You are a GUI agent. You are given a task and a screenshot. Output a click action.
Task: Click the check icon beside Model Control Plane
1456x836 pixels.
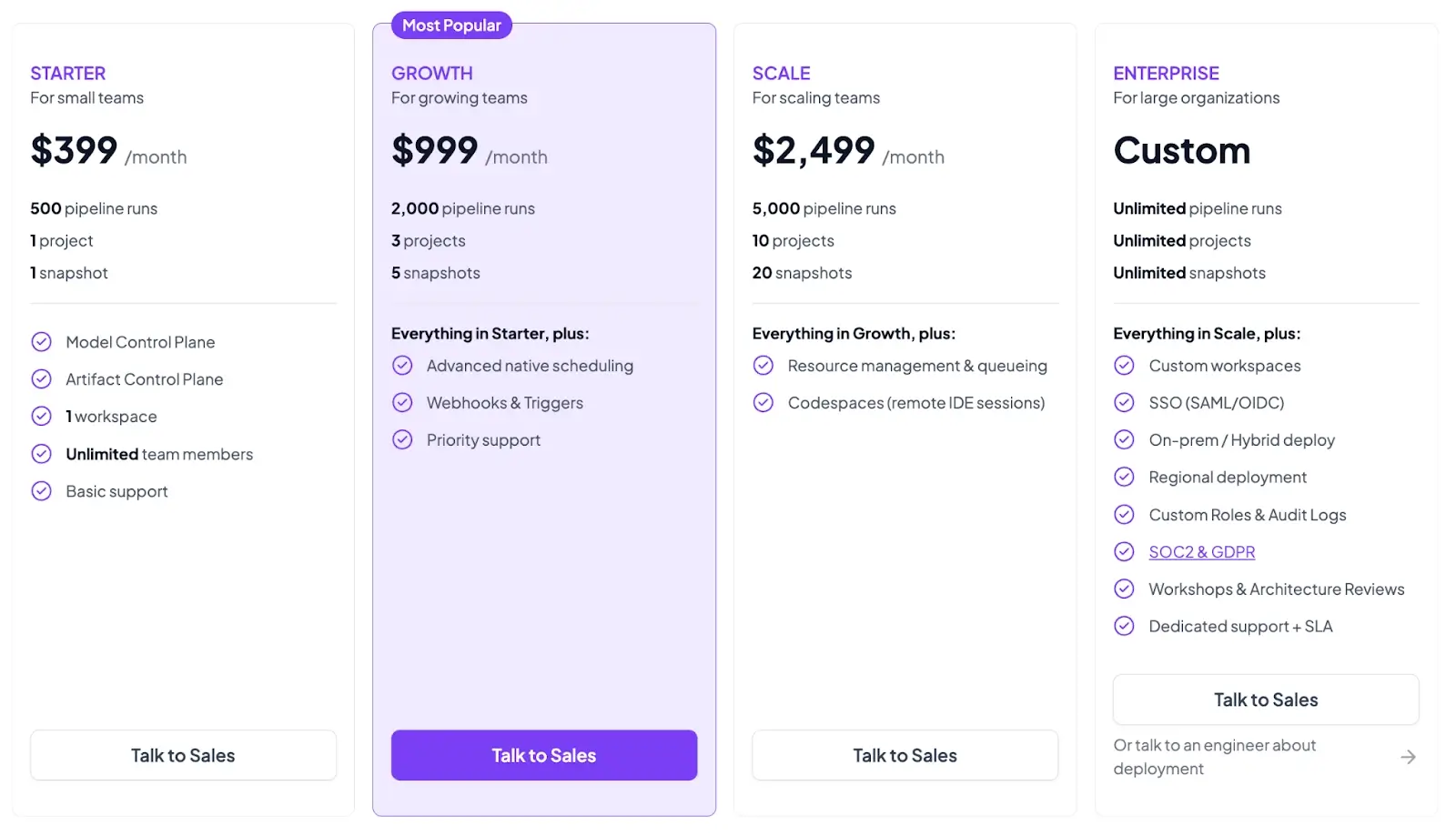coord(42,342)
